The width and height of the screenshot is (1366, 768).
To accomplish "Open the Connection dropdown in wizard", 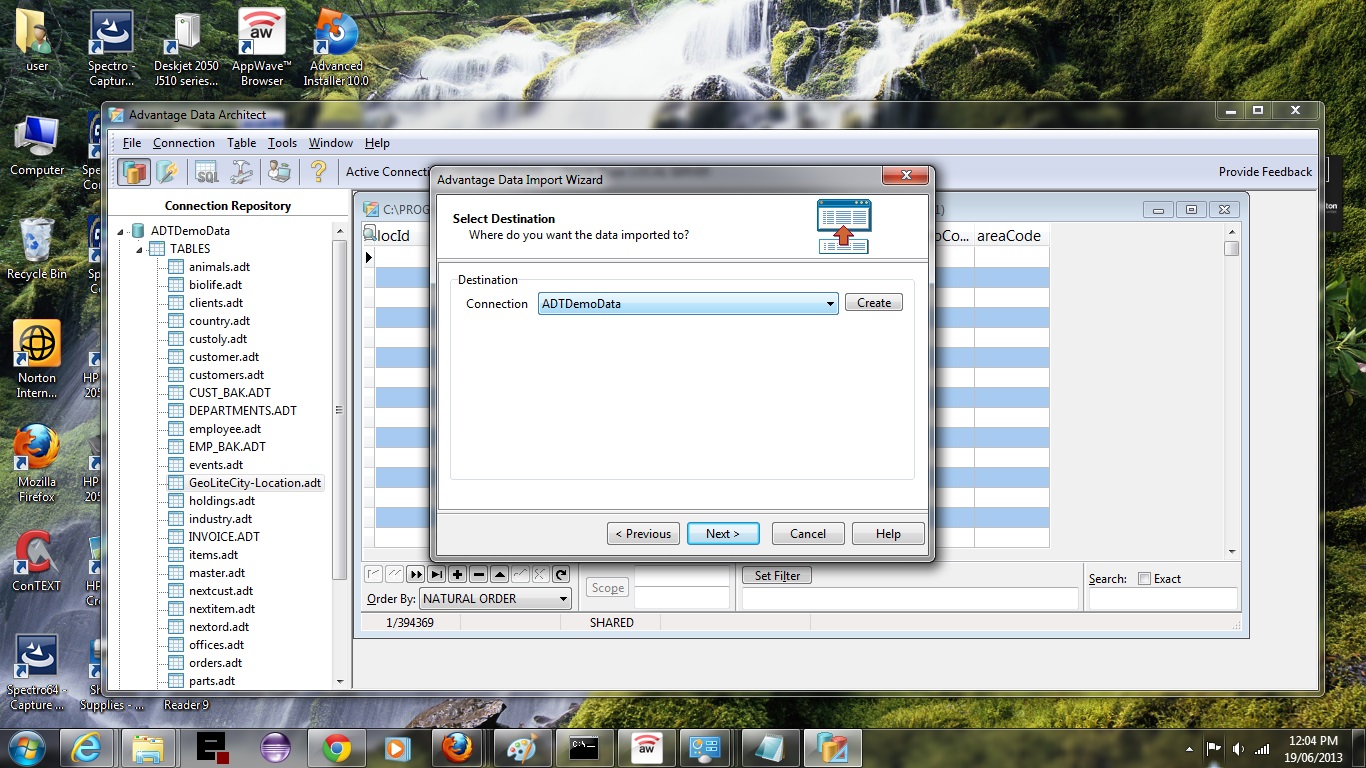I will tap(830, 304).
